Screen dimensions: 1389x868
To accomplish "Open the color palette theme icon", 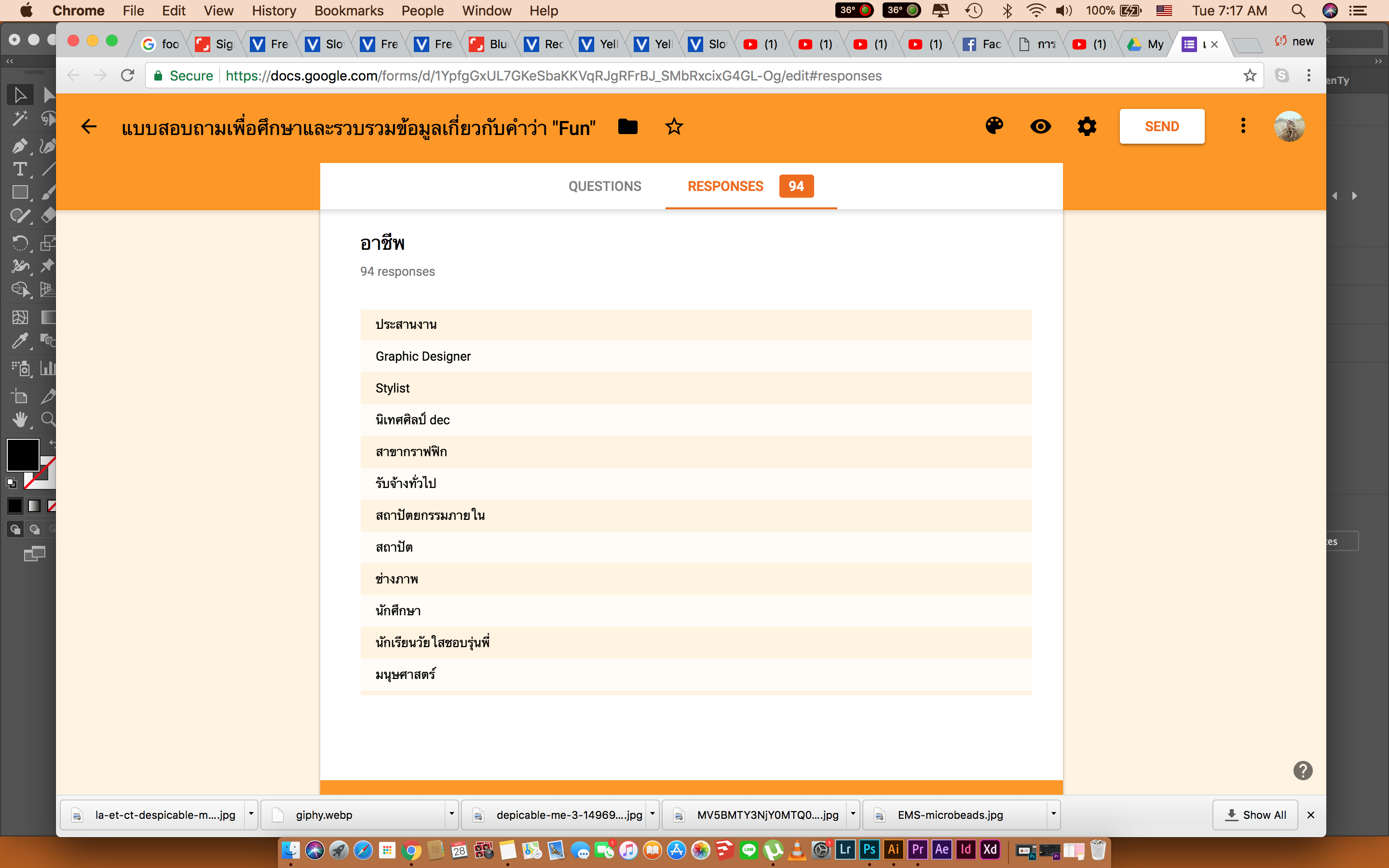I will [994, 126].
